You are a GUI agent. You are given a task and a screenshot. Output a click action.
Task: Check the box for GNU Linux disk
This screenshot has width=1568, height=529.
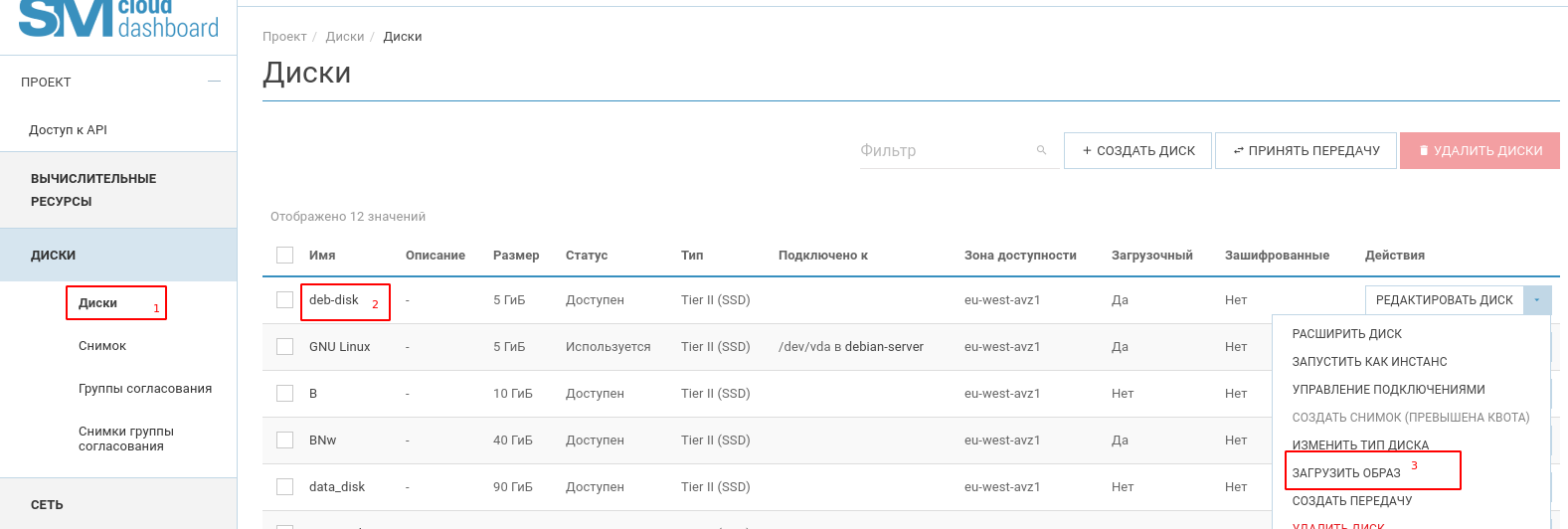click(285, 347)
